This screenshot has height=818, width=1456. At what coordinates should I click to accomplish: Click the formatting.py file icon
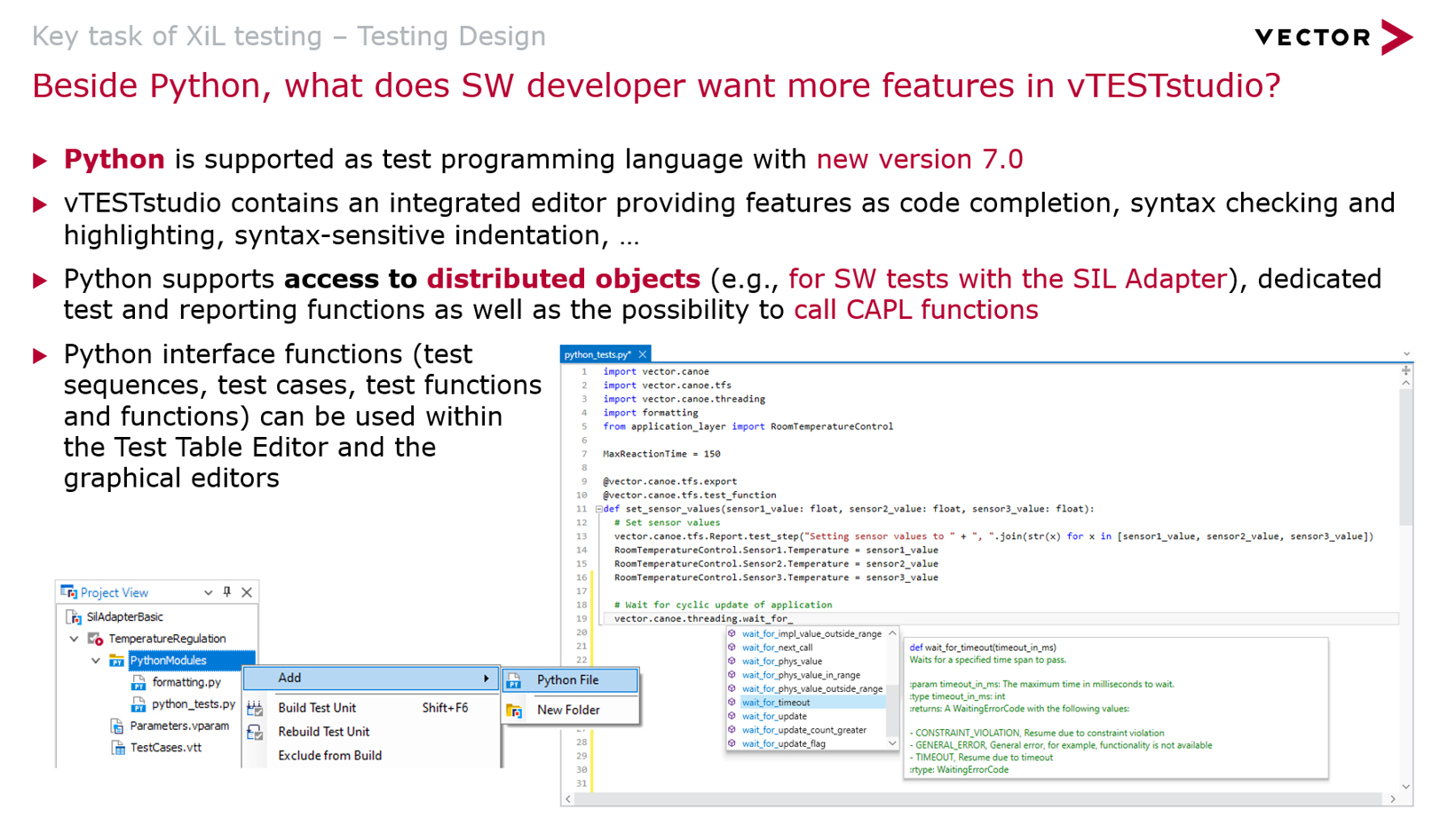tap(138, 682)
